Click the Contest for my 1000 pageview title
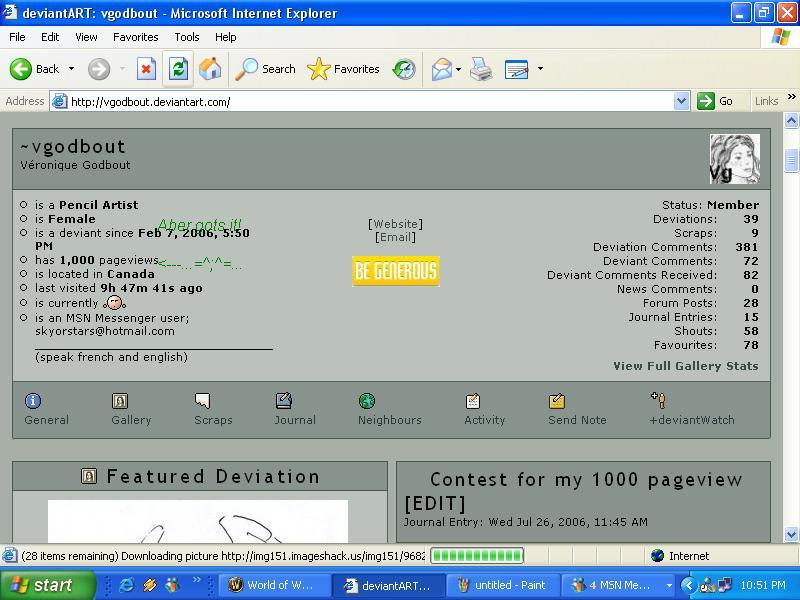Viewport: 800px width, 600px height. tap(572, 491)
